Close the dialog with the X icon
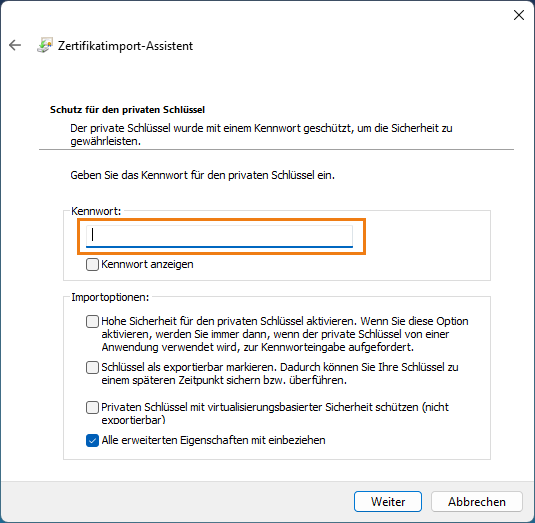535x523 pixels. [x=519, y=15]
